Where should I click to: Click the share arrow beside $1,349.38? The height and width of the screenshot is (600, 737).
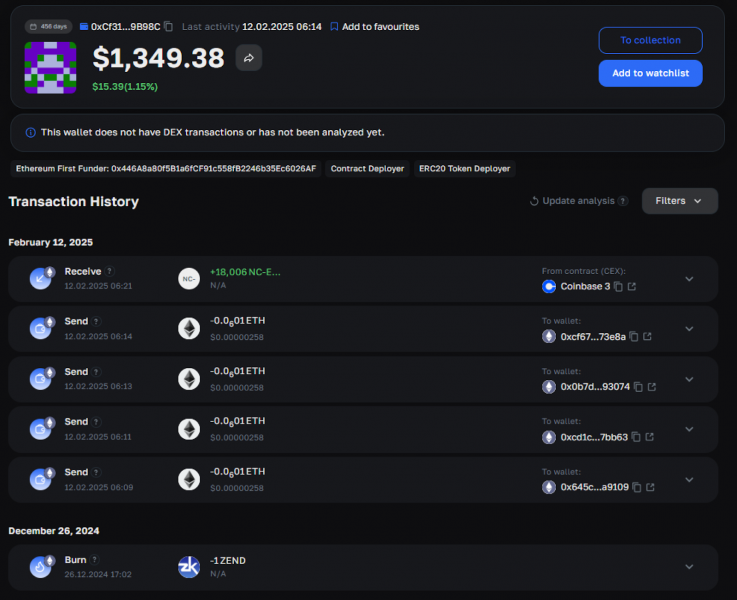(249, 58)
